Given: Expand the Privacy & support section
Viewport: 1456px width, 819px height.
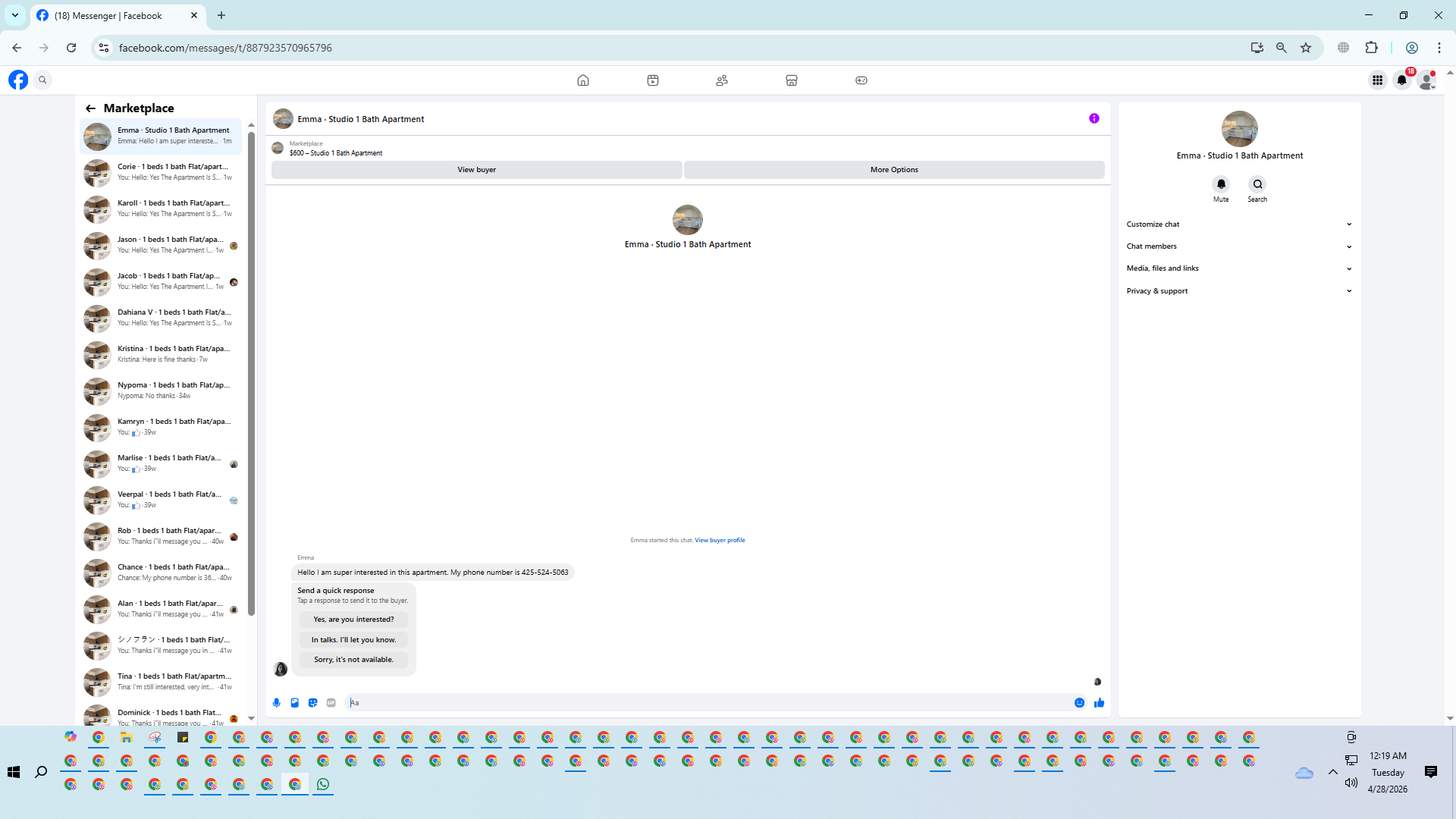Looking at the screenshot, I should [x=1239, y=291].
